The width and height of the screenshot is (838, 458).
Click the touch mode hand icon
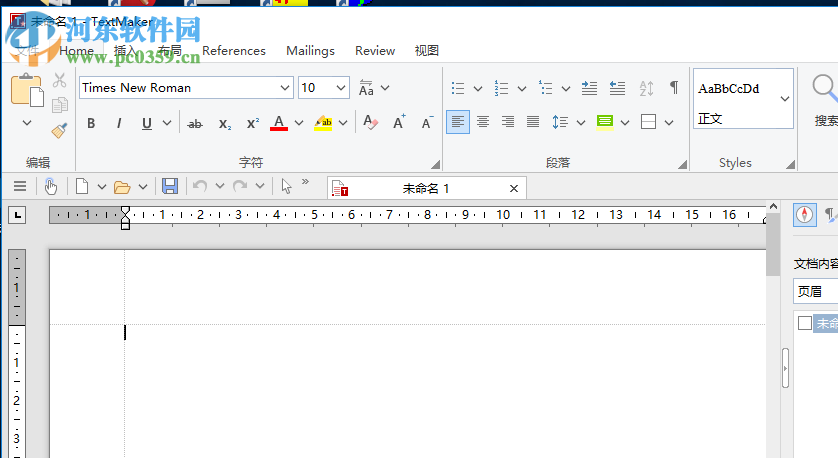click(x=51, y=186)
